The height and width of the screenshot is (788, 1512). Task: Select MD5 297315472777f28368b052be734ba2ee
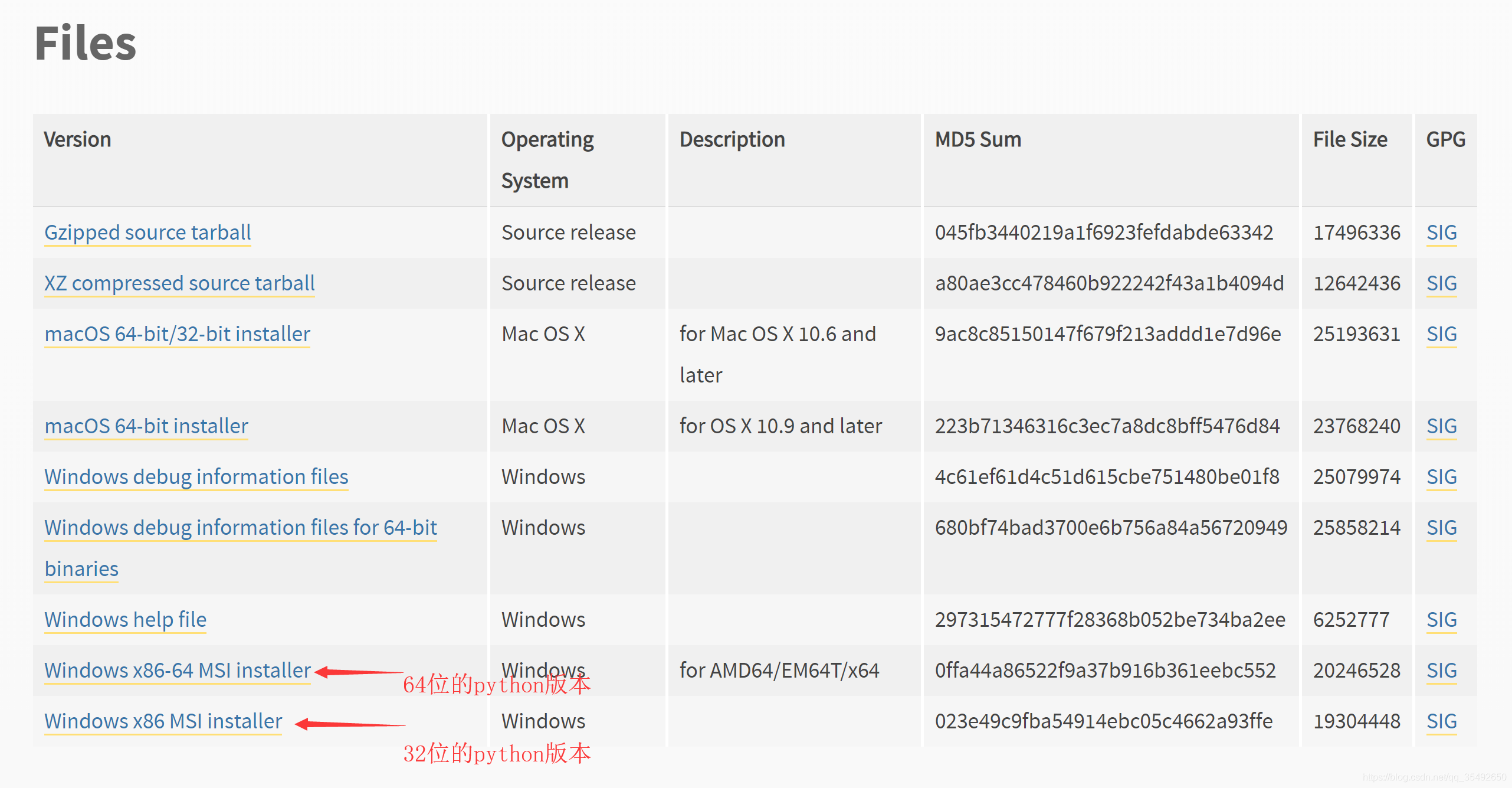(x=1110, y=620)
